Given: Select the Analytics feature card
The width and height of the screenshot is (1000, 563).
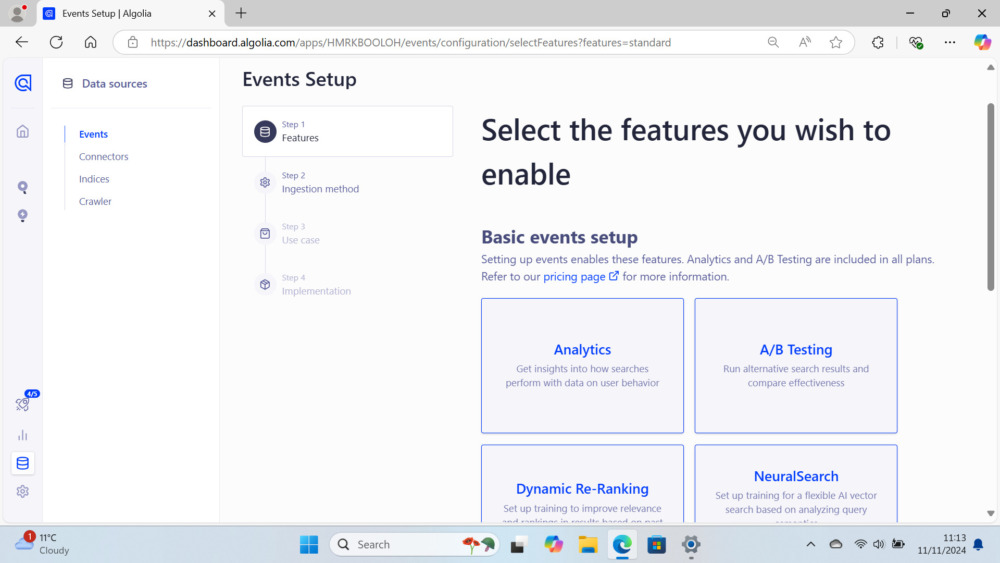Looking at the screenshot, I should pos(582,365).
